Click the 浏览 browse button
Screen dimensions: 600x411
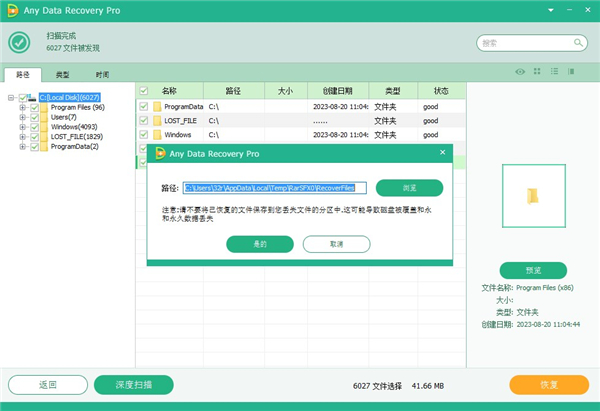pos(409,187)
